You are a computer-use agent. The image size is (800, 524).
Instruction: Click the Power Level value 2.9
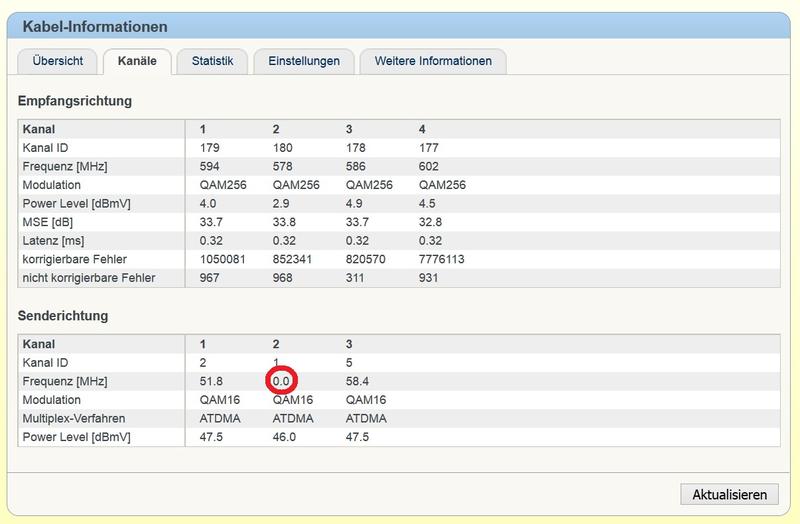point(282,203)
